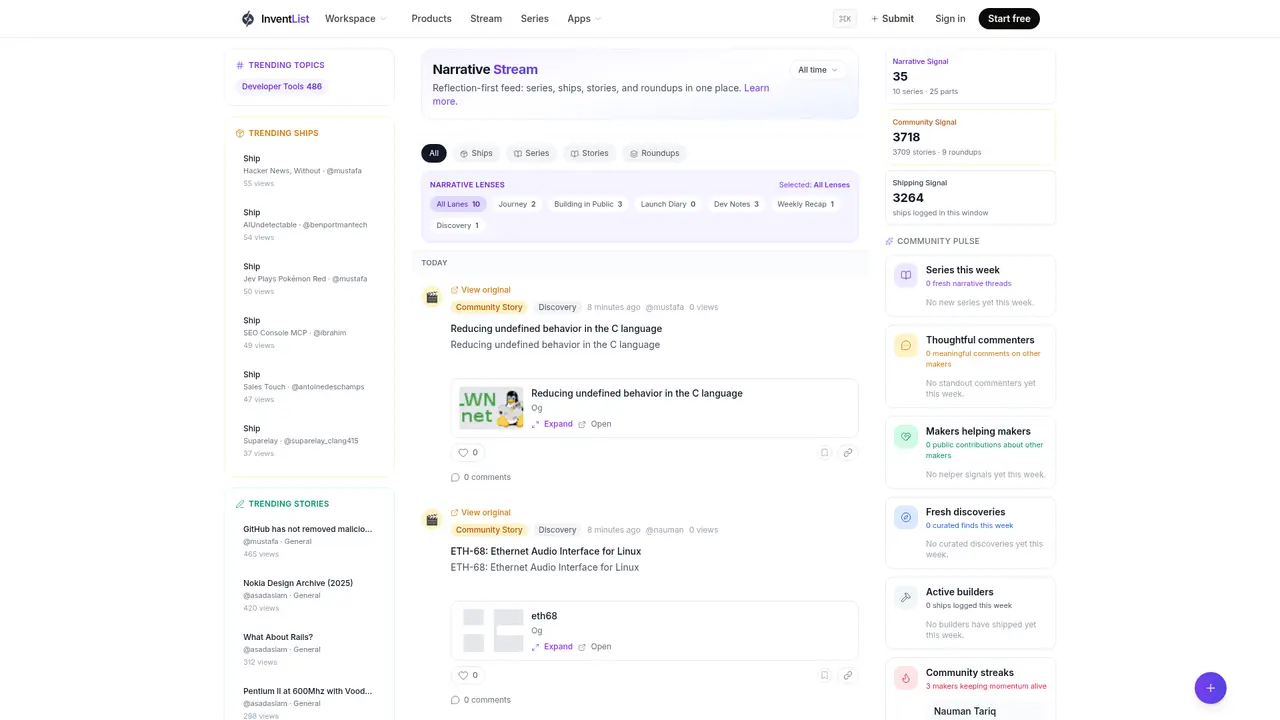Copy link of the ETH-68 story
Screen dimensions: 1280x720
coord(847,675)
